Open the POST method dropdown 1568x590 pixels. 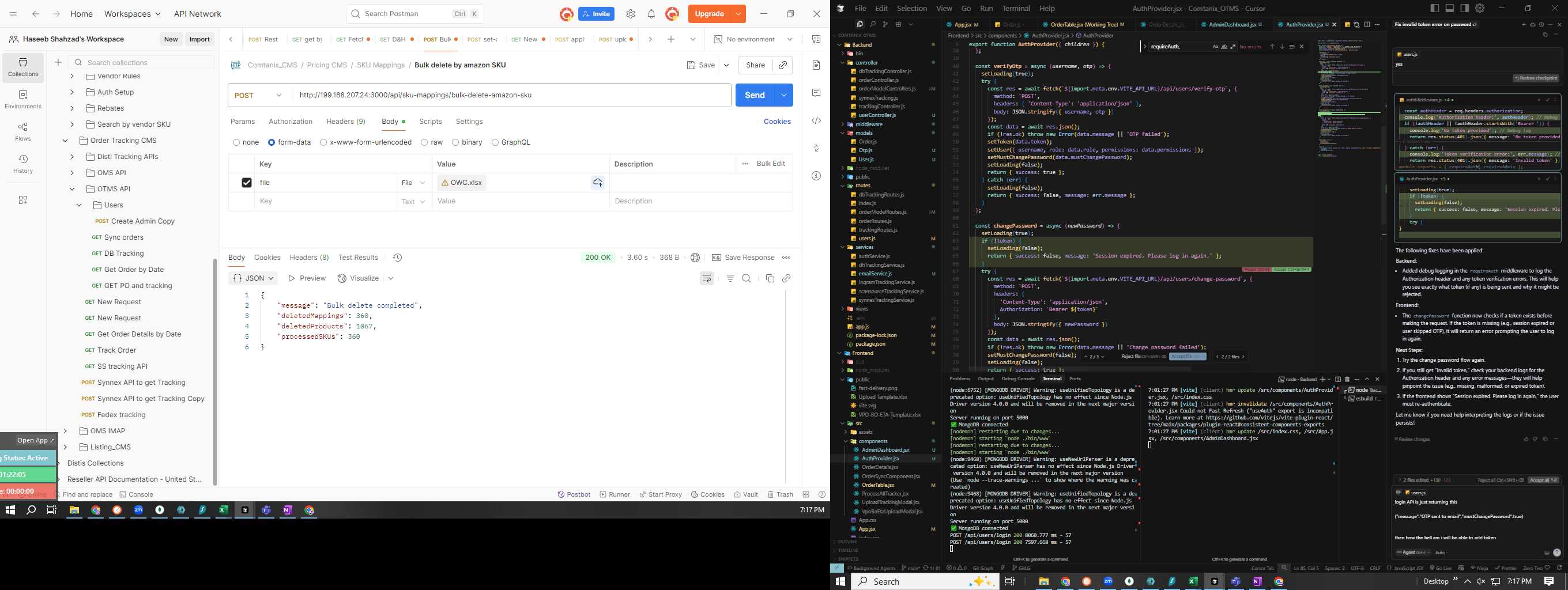[x=259, y=96]
